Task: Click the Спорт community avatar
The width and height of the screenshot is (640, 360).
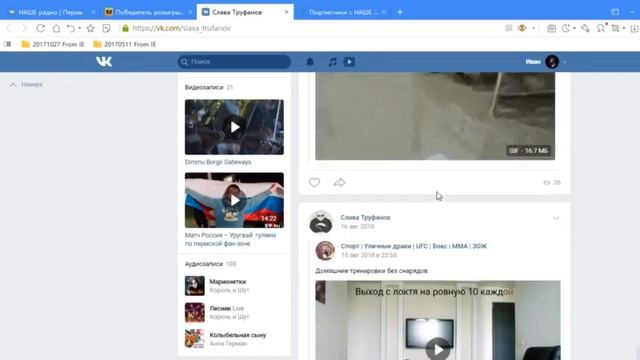Action: [x=325, y=250]
